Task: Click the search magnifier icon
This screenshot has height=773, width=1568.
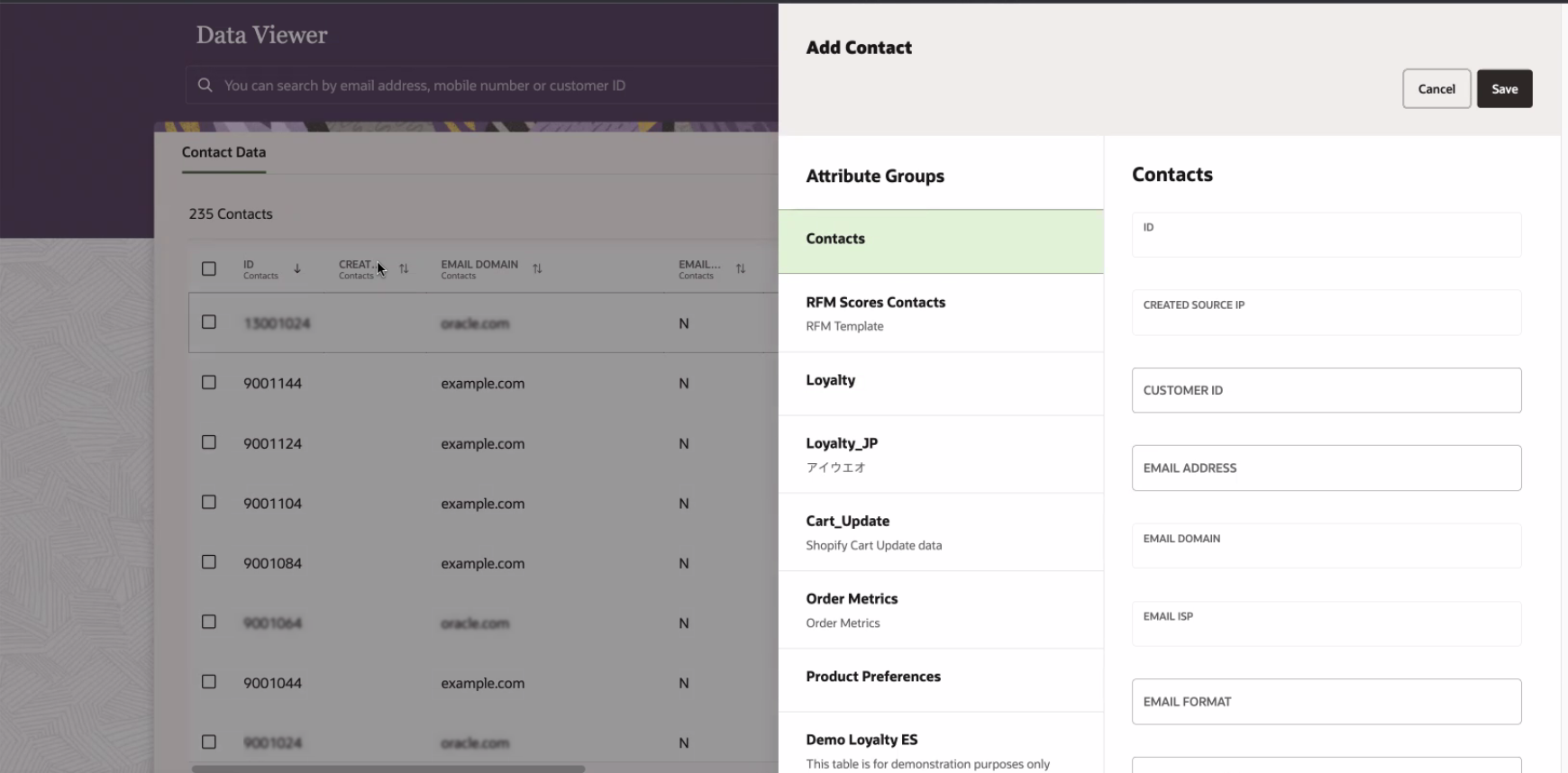Action: [x=205, y=85]
